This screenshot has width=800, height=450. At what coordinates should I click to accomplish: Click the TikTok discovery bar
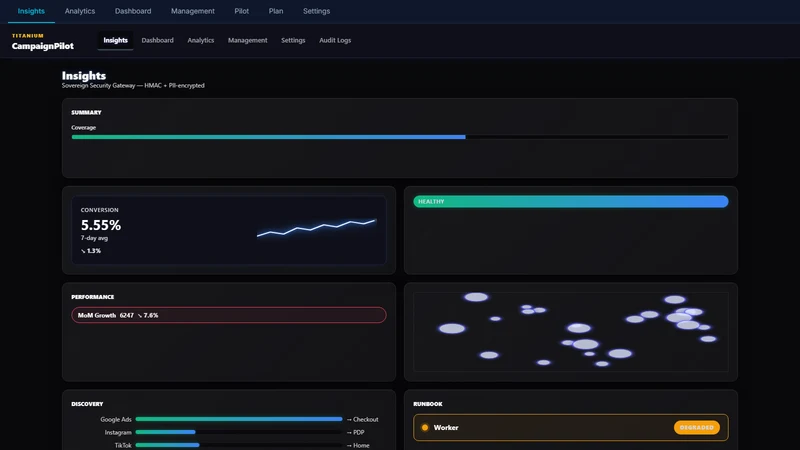[239, 445]
